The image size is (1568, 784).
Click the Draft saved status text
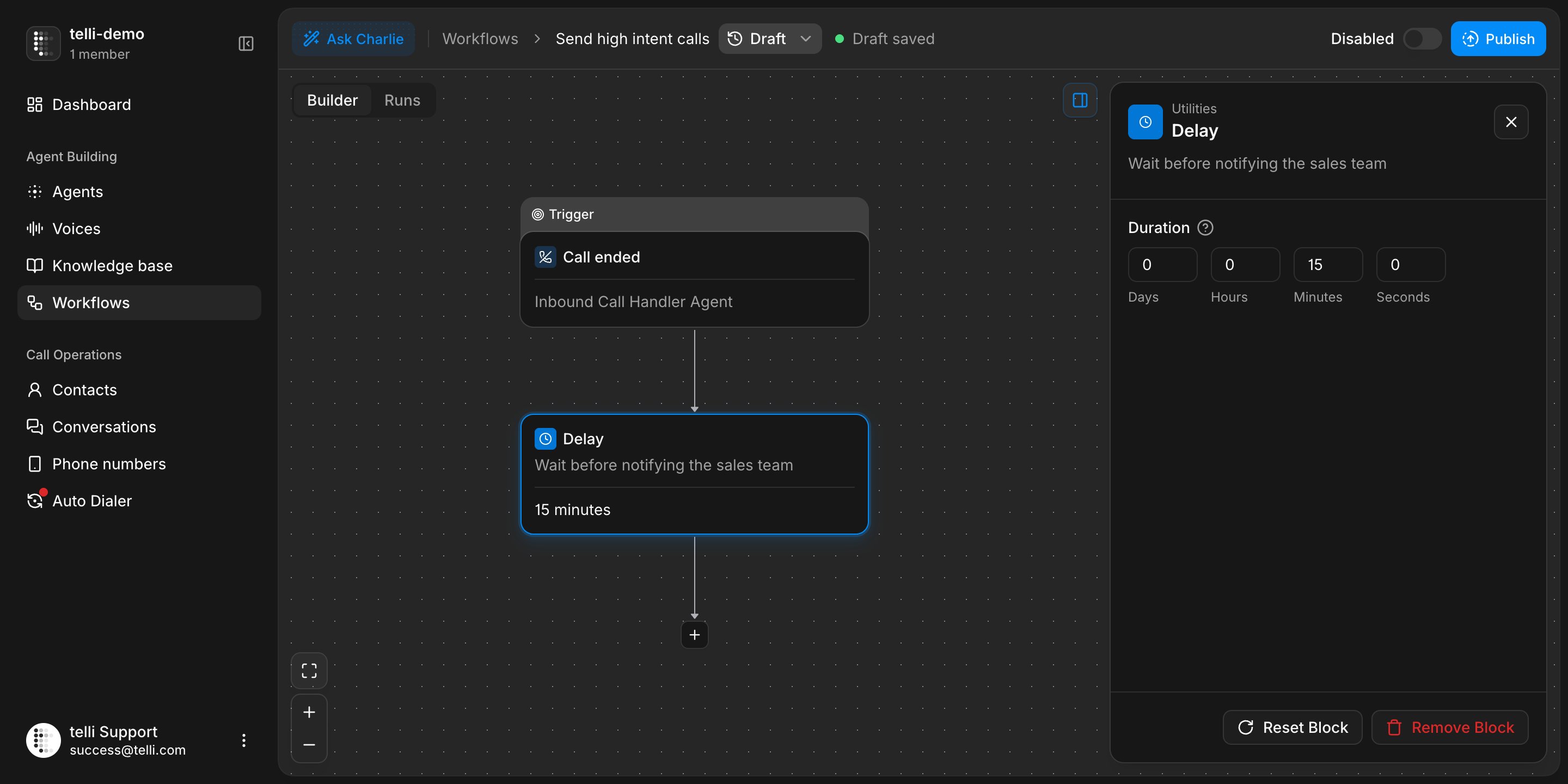pos(893,39)
